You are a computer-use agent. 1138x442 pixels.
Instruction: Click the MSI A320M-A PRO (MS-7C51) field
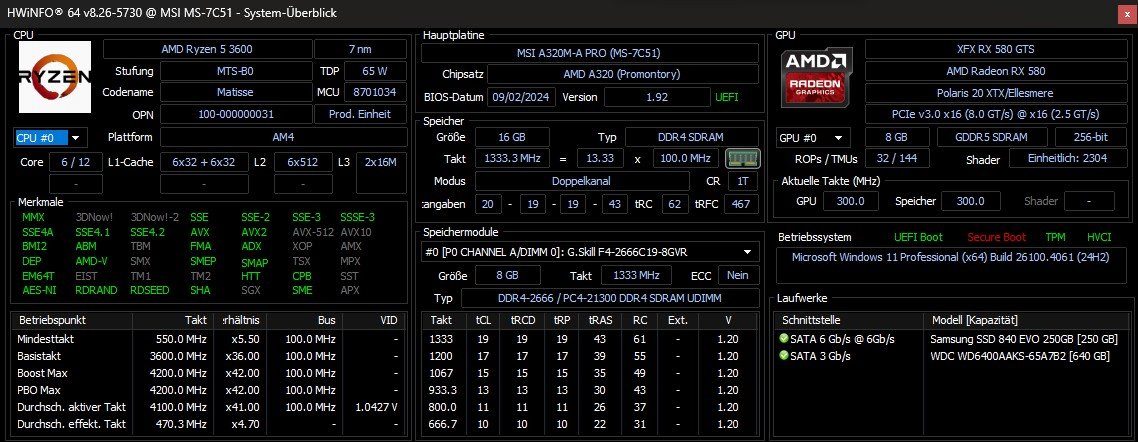pos(590,53)
